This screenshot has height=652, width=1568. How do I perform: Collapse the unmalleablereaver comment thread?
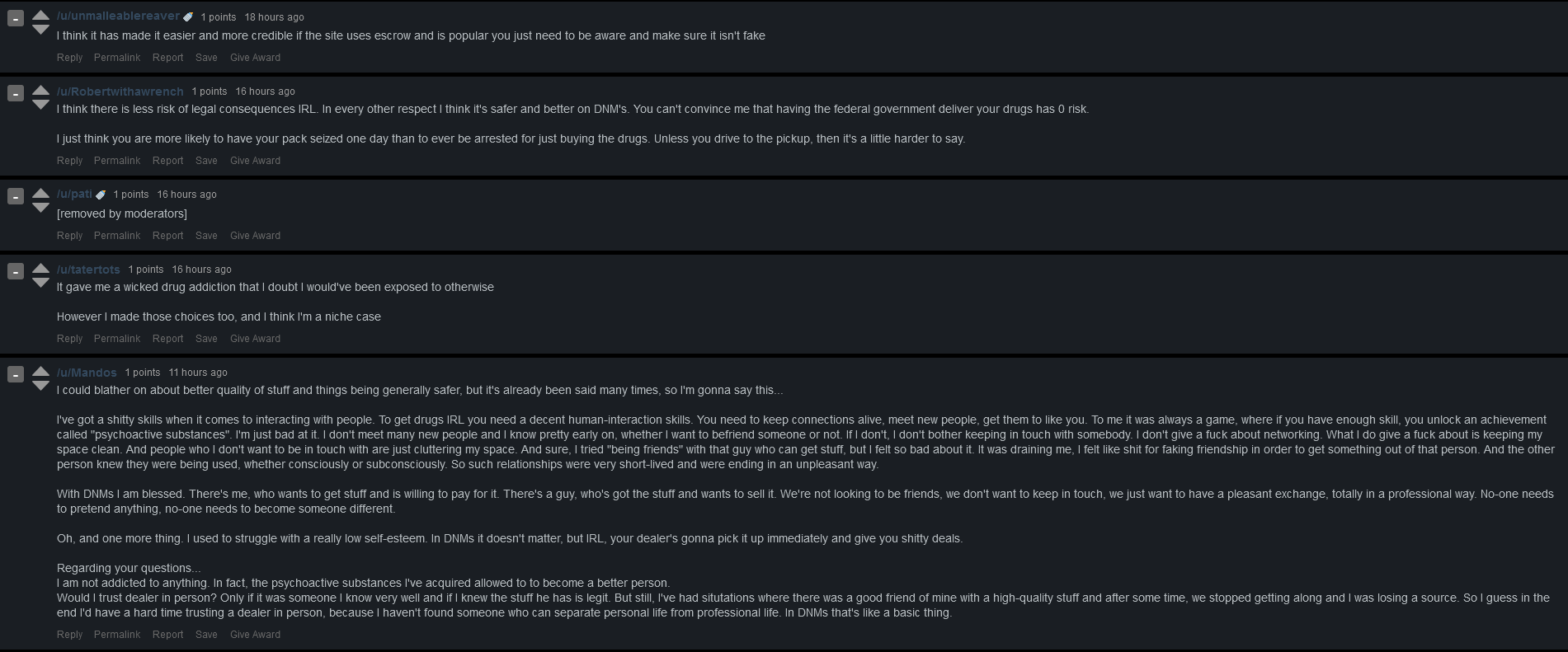point(15,18)
